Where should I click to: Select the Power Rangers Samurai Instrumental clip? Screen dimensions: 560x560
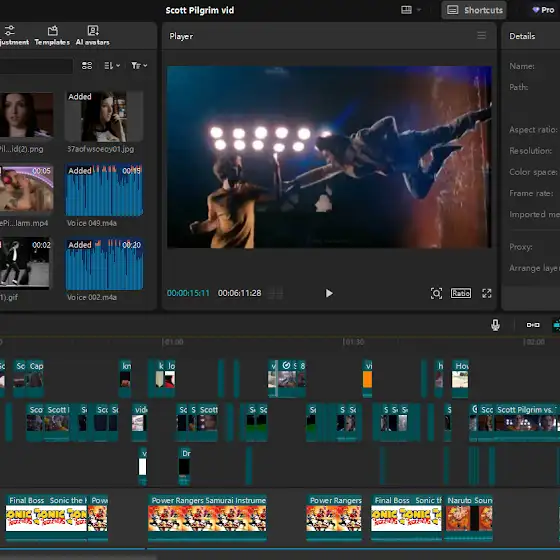pos(207,517)
